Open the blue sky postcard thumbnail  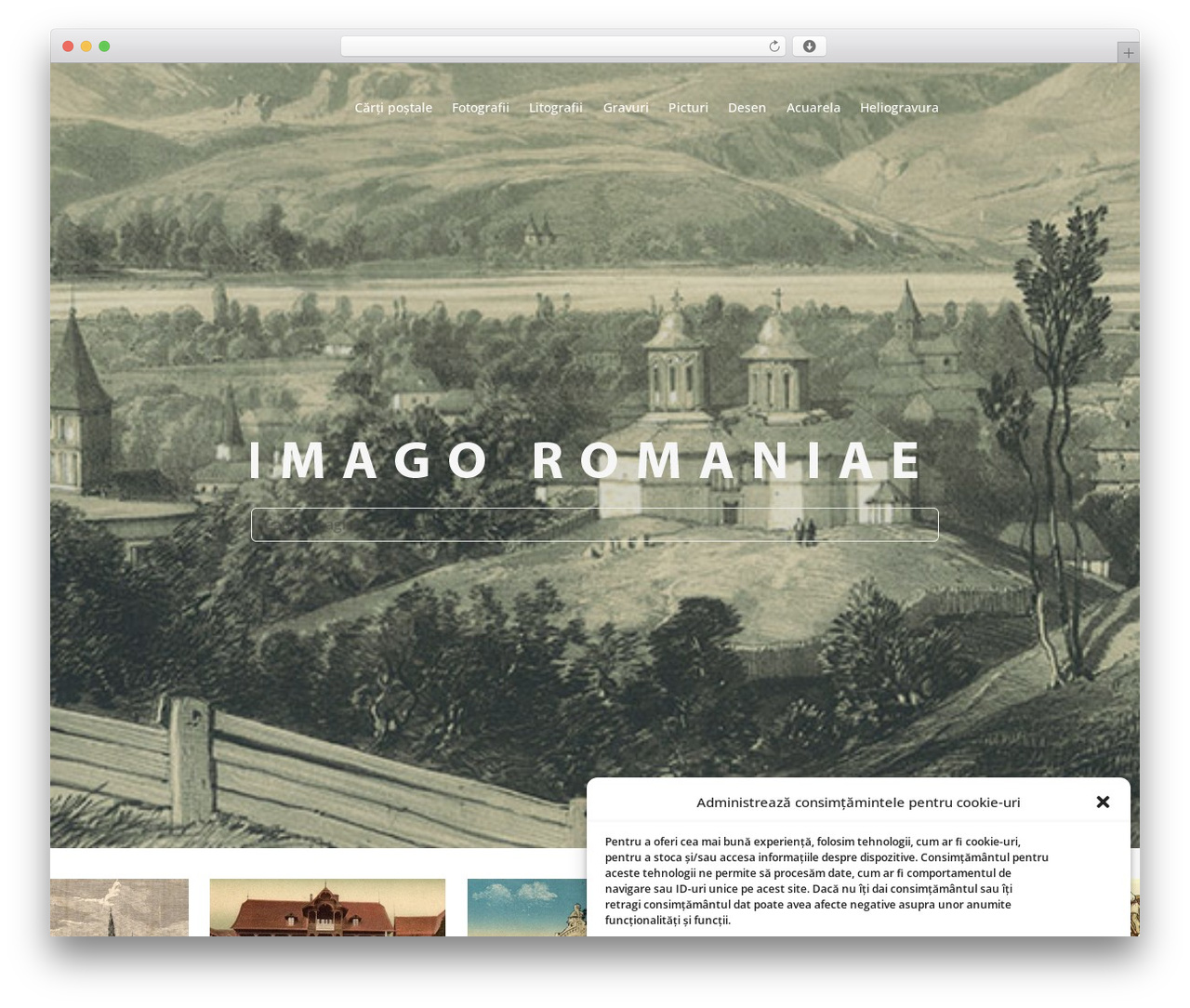click(527, 908)
